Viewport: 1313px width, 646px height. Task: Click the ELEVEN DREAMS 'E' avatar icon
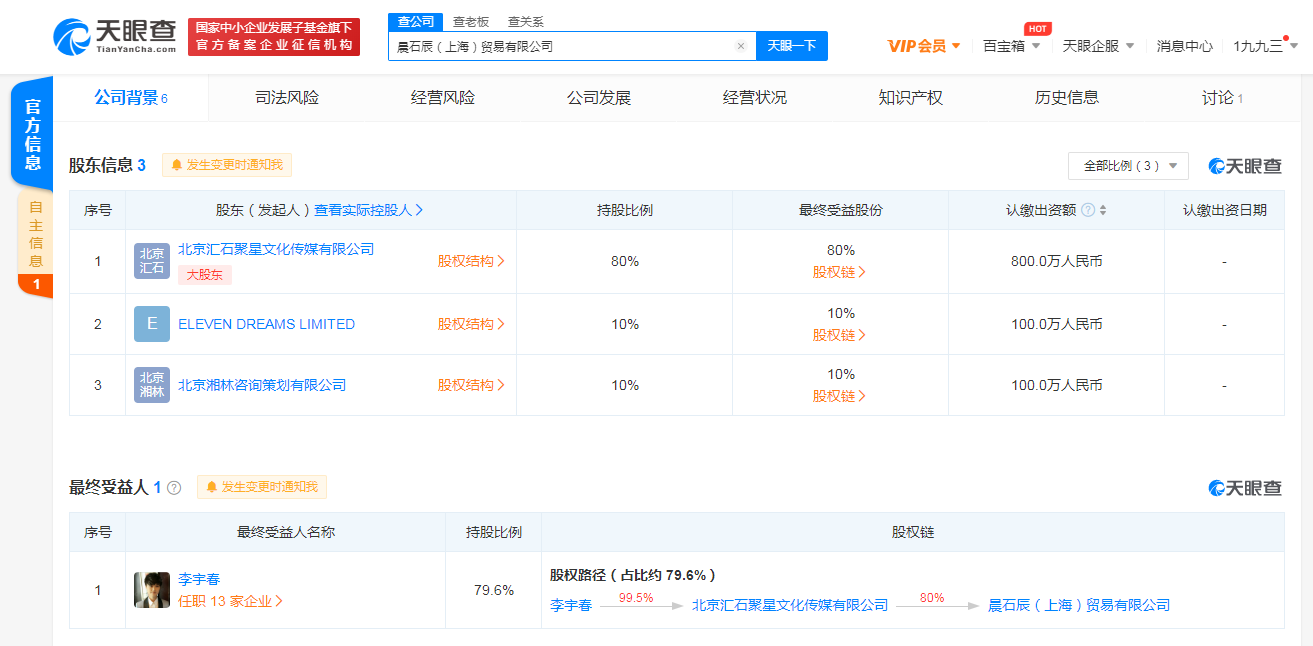(152, 324)
